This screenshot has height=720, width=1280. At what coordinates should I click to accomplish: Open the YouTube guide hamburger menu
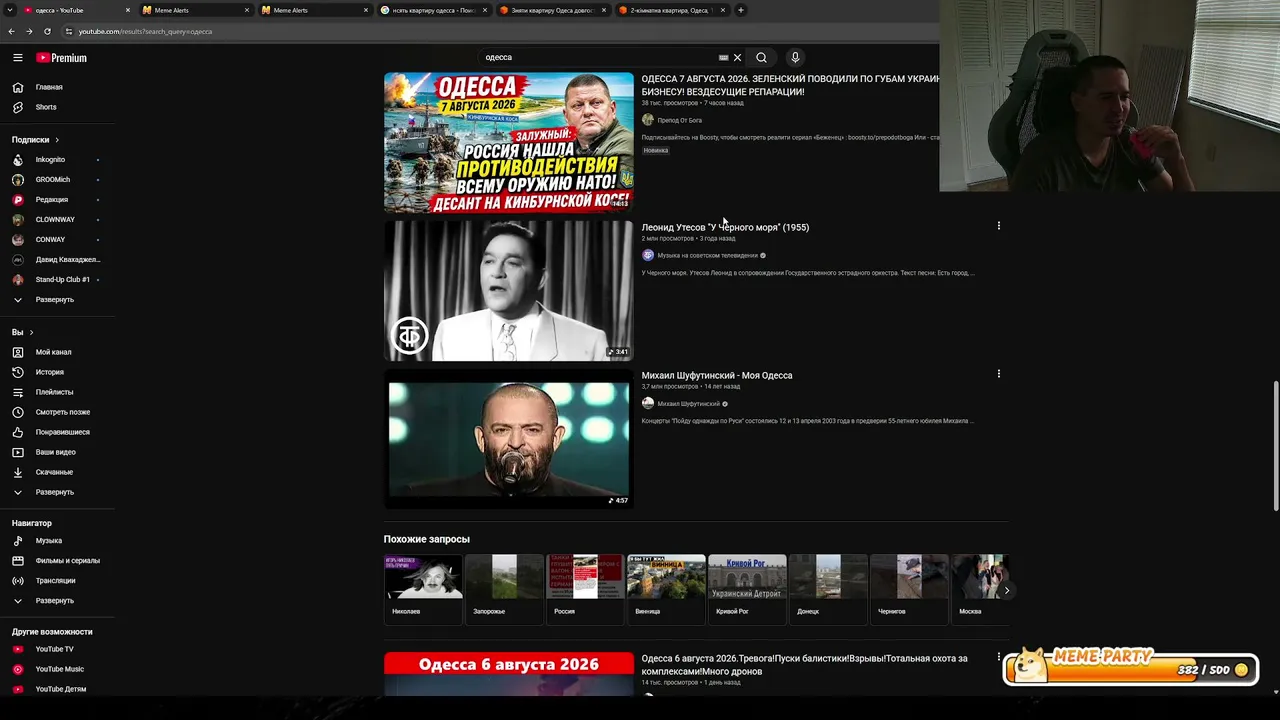pos(18,58)
